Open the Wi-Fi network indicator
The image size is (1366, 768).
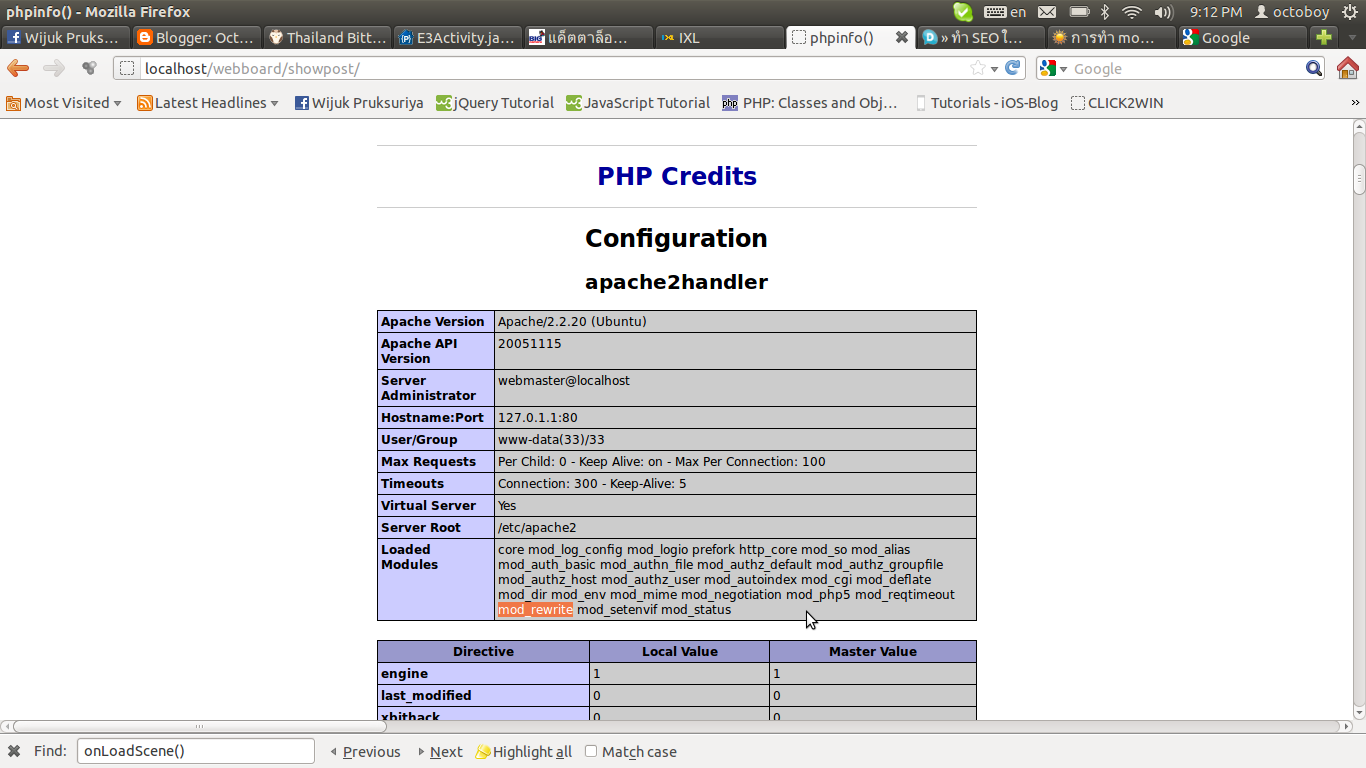point(1132,12)
